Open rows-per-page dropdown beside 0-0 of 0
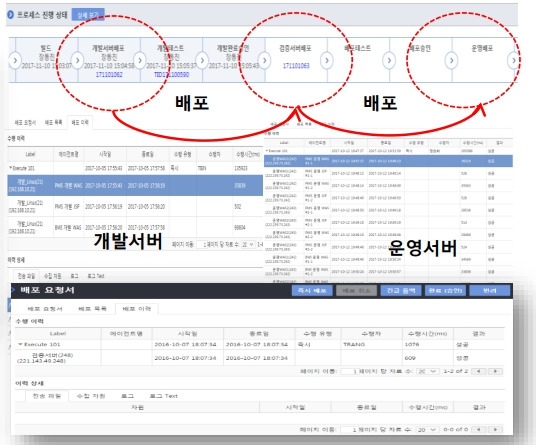 (427, 430)
